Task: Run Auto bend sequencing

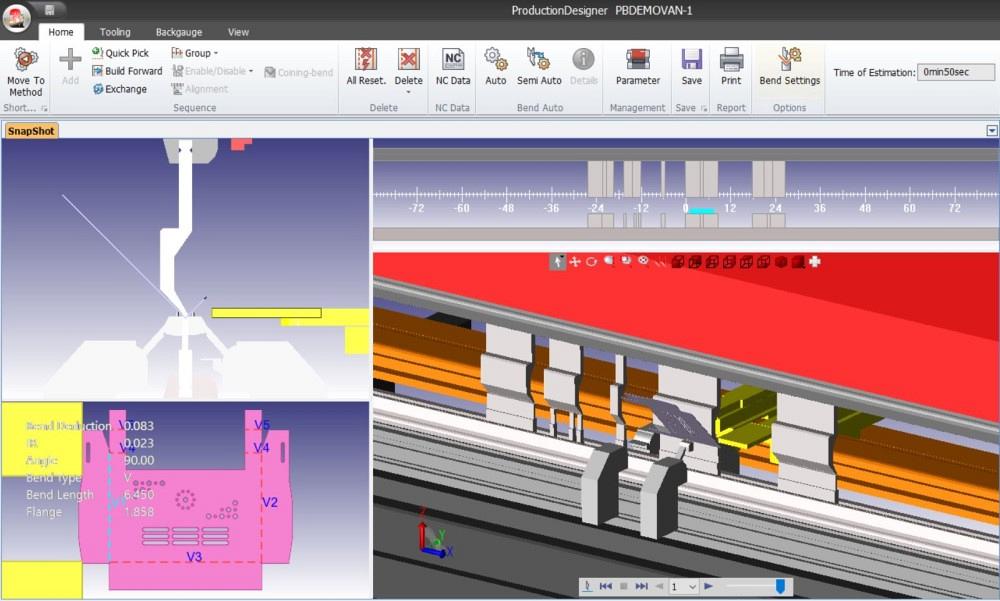Action: pos(495,65)
